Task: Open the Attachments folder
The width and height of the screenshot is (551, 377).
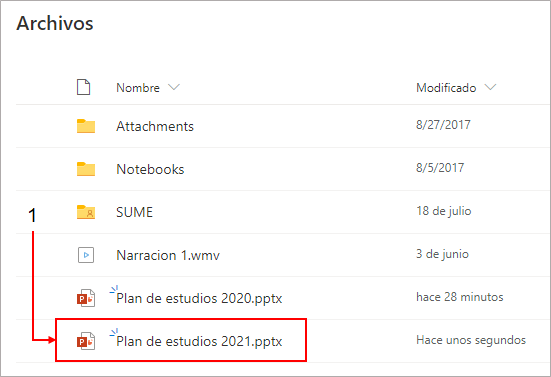Action: (155, 126)
